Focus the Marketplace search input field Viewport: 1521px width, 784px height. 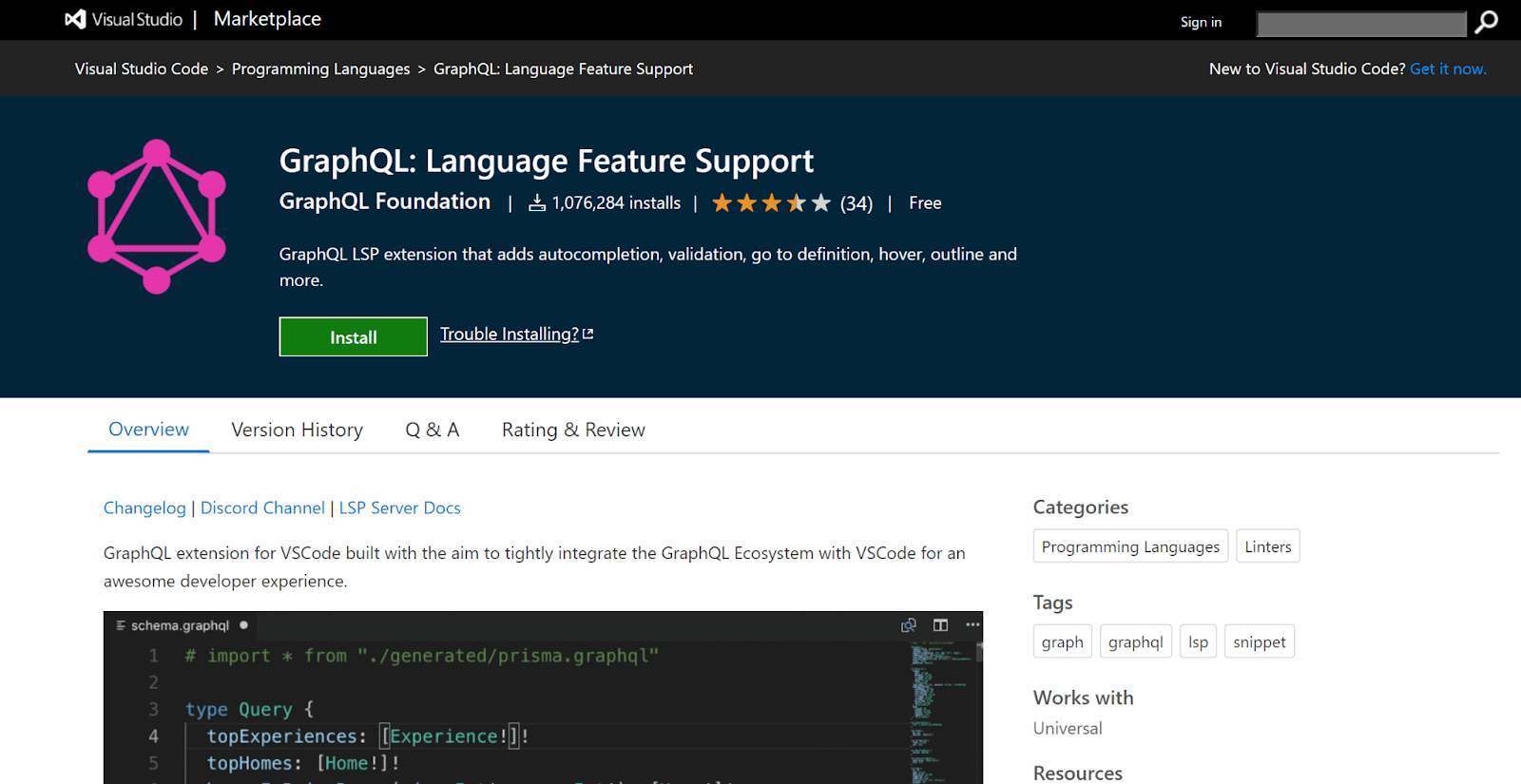[x=1360, y=24]
